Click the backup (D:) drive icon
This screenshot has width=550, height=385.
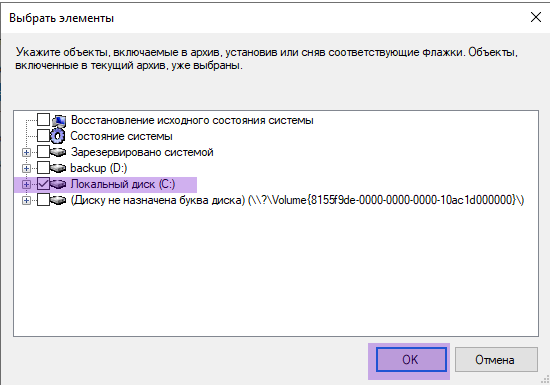(x=58, y=168)
